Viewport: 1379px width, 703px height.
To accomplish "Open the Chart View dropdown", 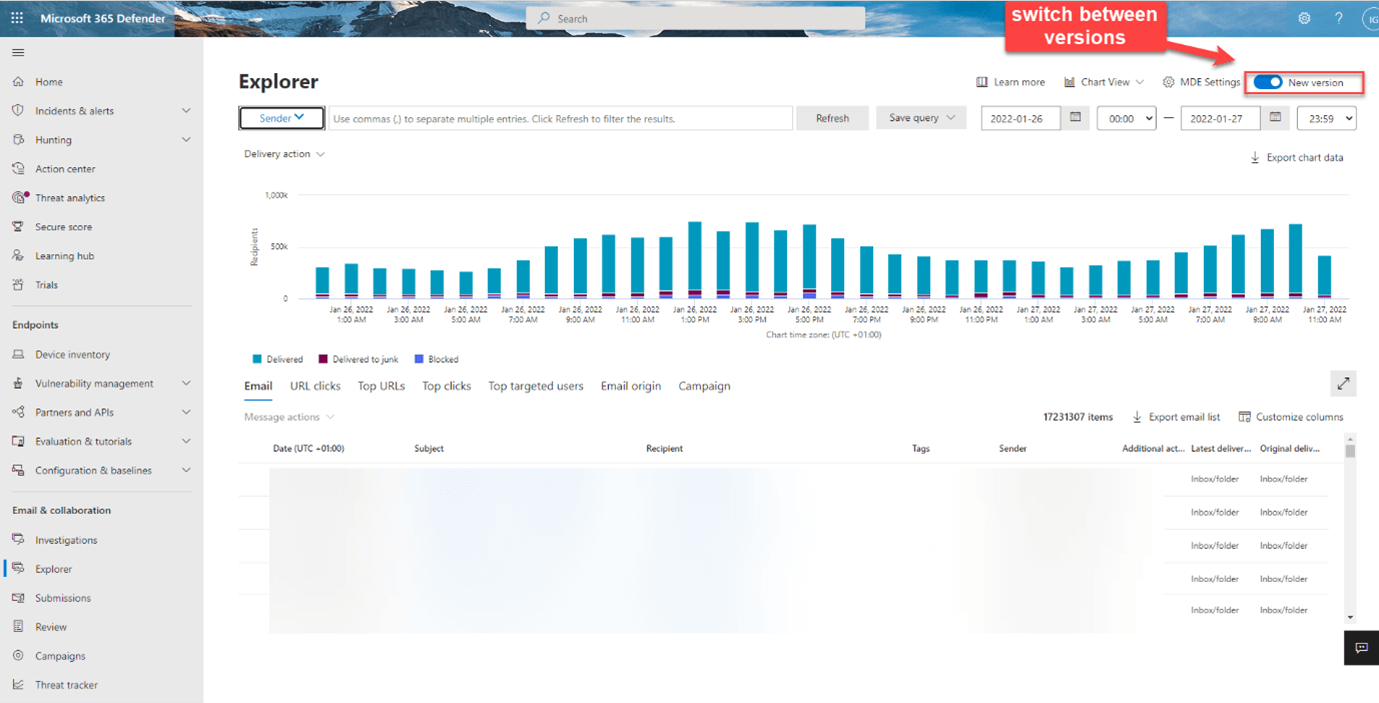I will (1104, 82).
